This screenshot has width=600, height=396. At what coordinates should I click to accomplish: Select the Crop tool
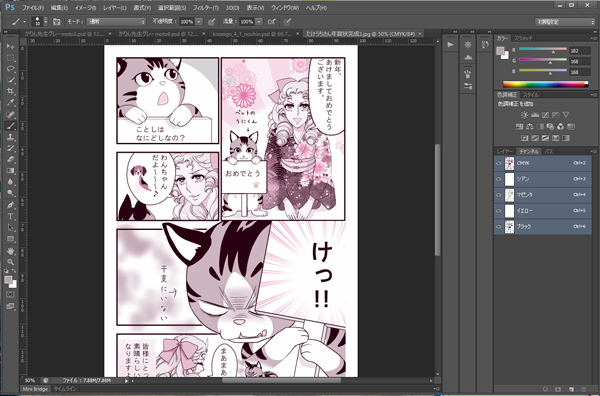click(10, 91)
